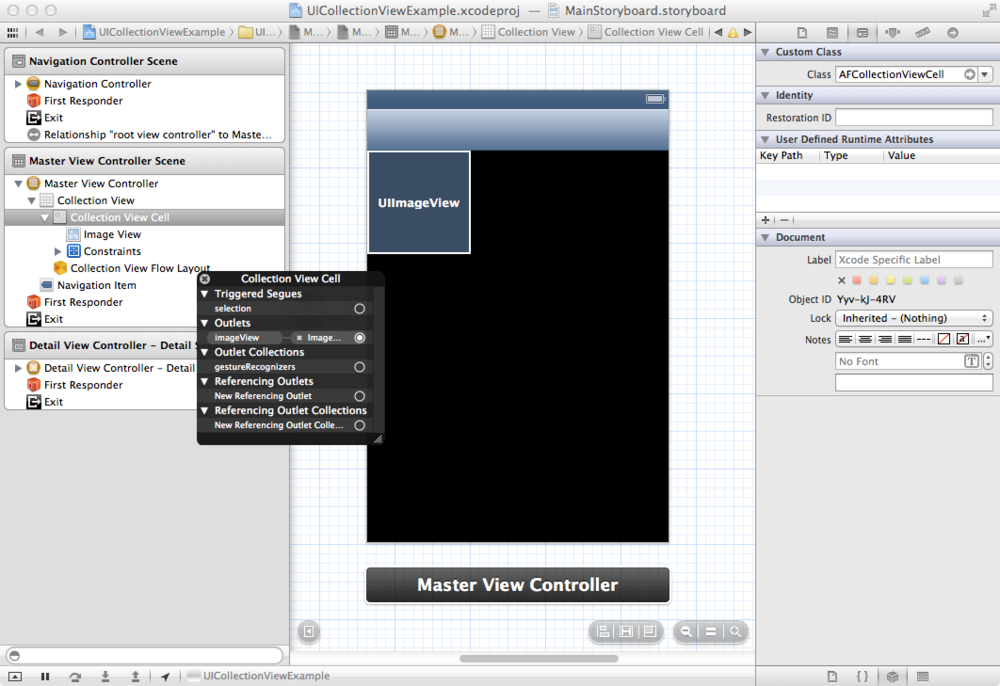The width and height of the screenshot is (1000, 686).
Task: Open the Class combo box dropdown arrow
Action: click(x=985, y=75)
